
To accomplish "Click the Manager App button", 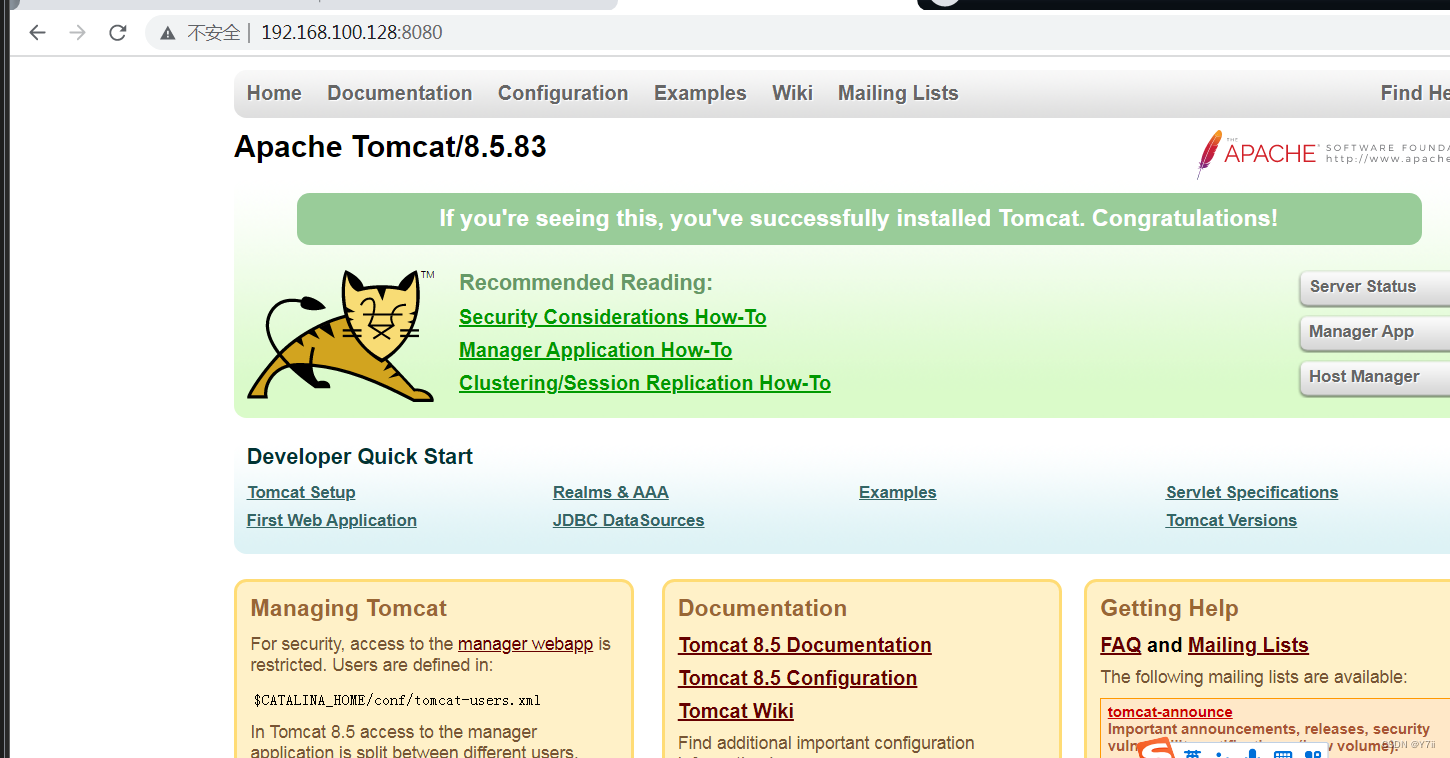I will coord(1375,332).
